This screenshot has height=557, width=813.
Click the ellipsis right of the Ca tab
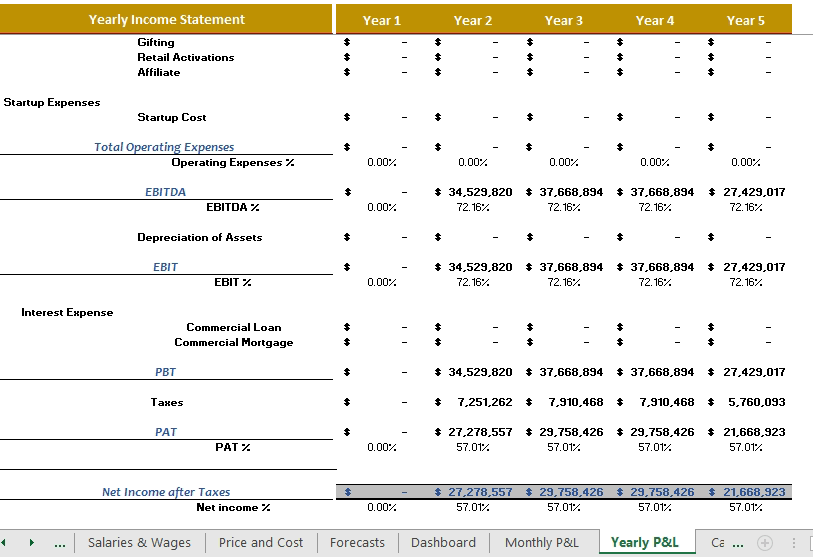click(738, 545)
